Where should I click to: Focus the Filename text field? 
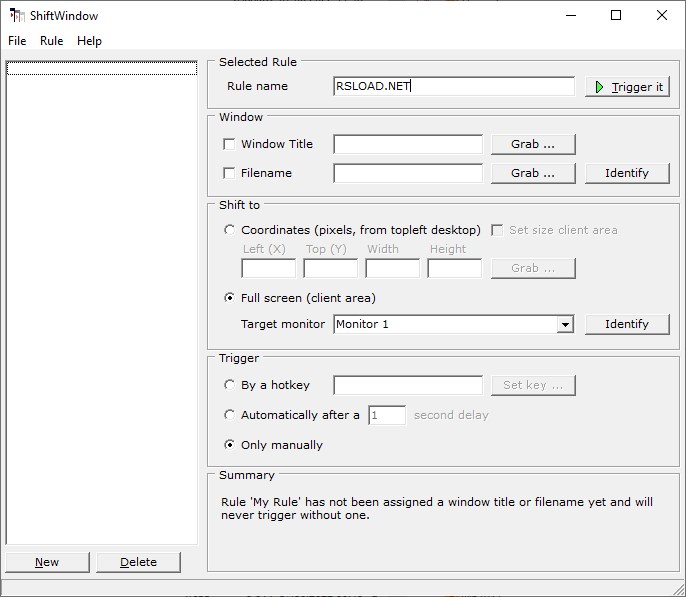408,173
